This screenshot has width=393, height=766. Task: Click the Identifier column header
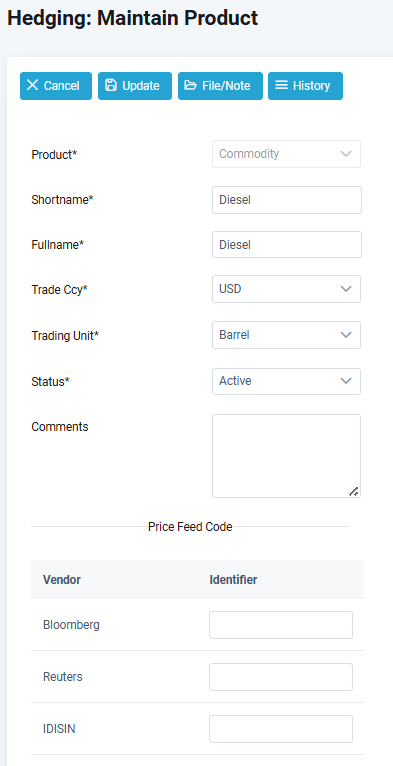pyautogui.click(x=233, y=580)
